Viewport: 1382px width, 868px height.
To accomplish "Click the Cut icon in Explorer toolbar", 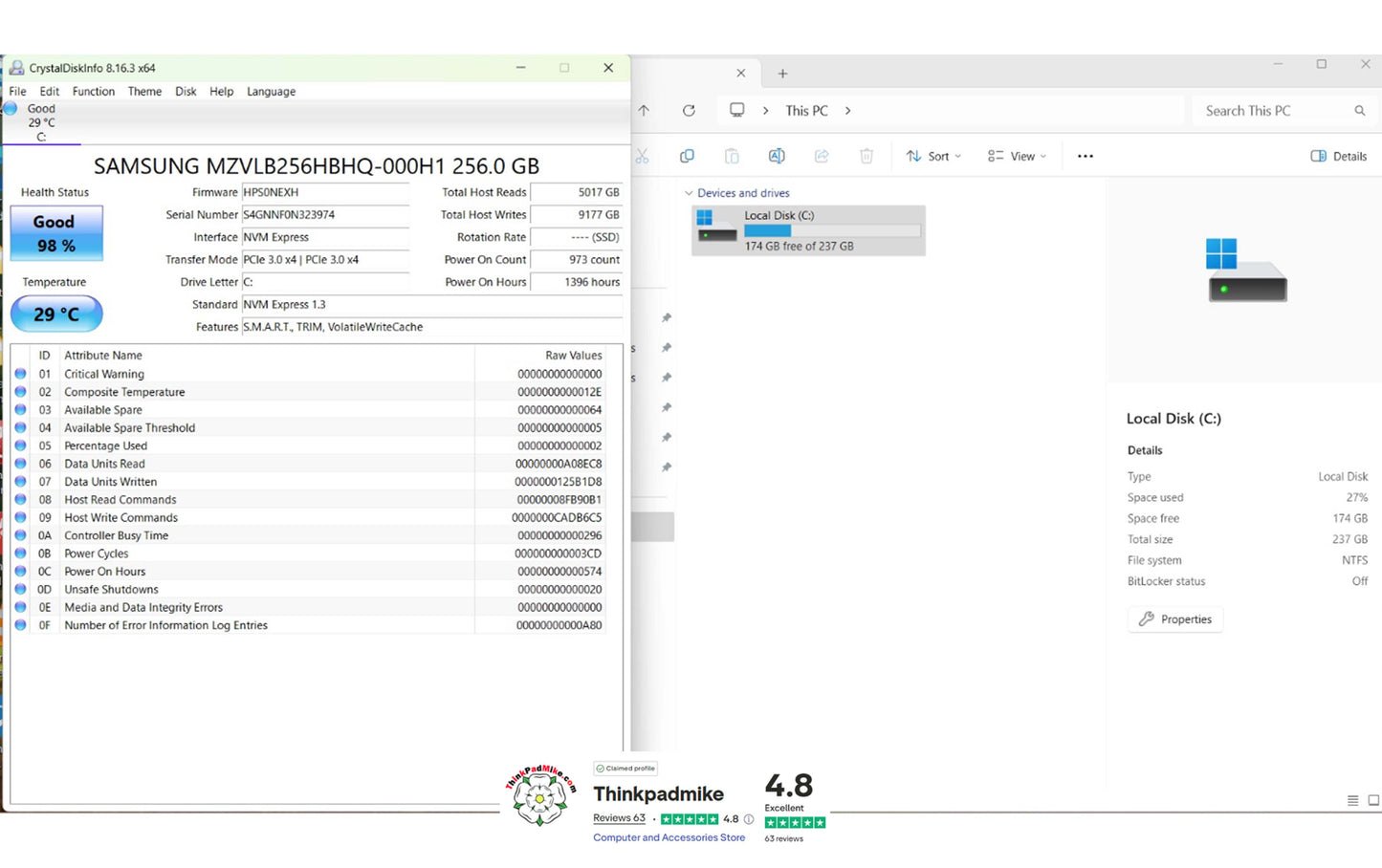I will point(642,157).
